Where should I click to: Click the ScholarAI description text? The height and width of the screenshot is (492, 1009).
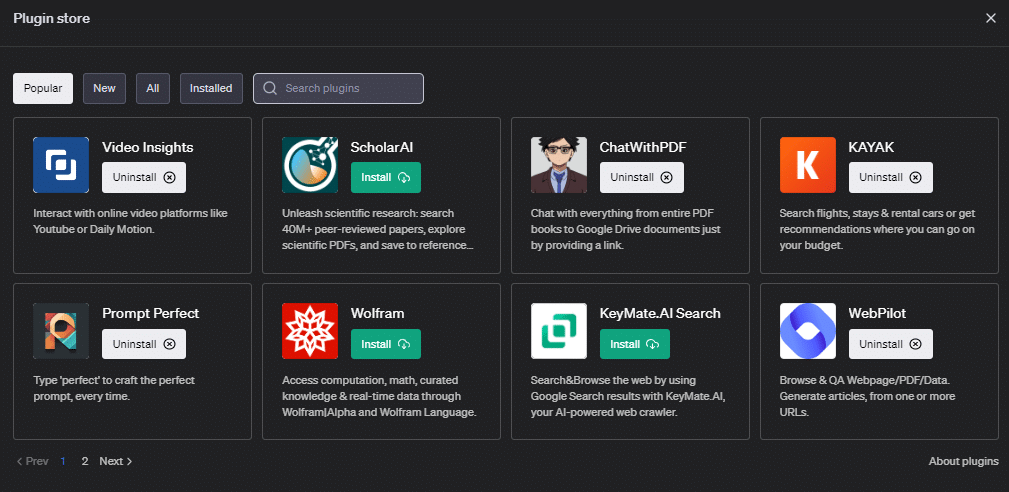click(378, 229)
